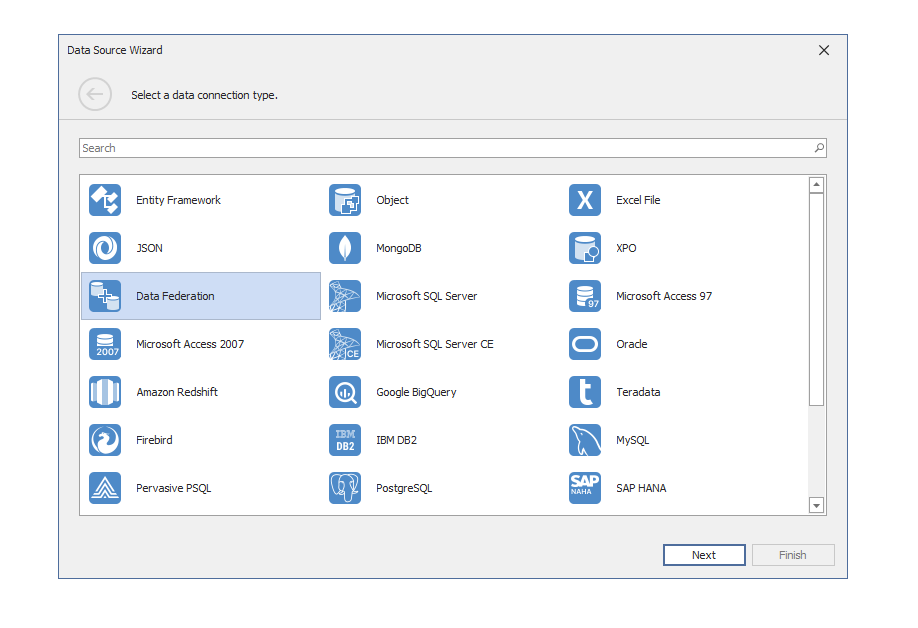
Task: Select the 'Excel File' label
Action: (x=638, y=200)
